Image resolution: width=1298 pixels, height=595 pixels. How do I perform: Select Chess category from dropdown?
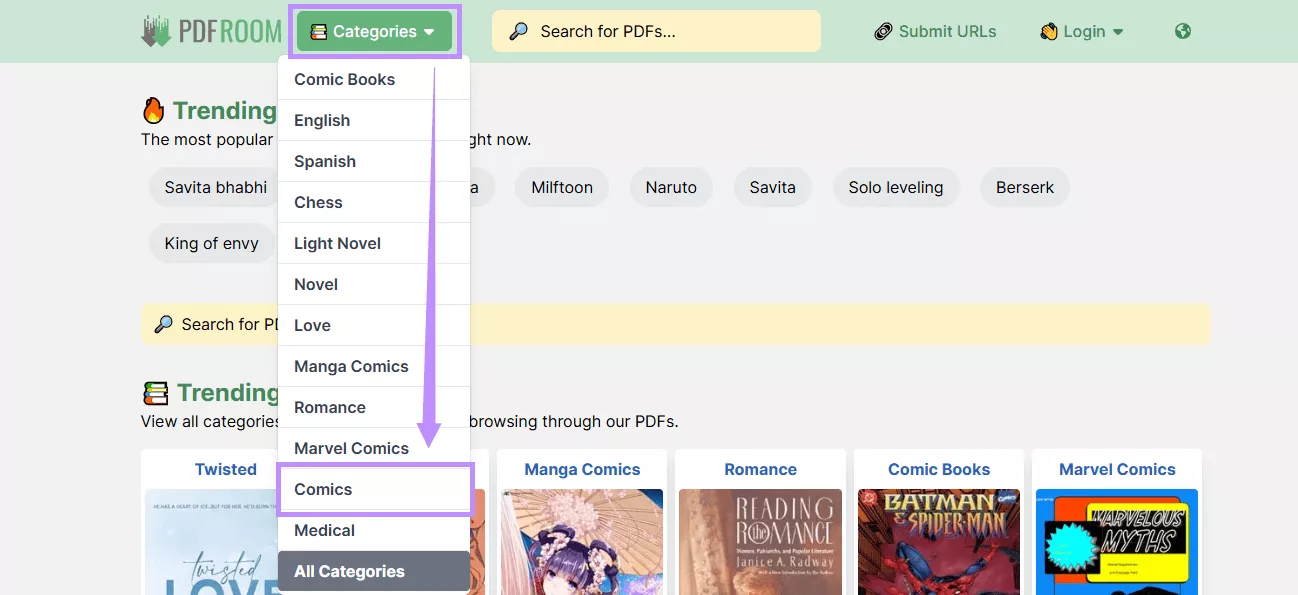374,202
